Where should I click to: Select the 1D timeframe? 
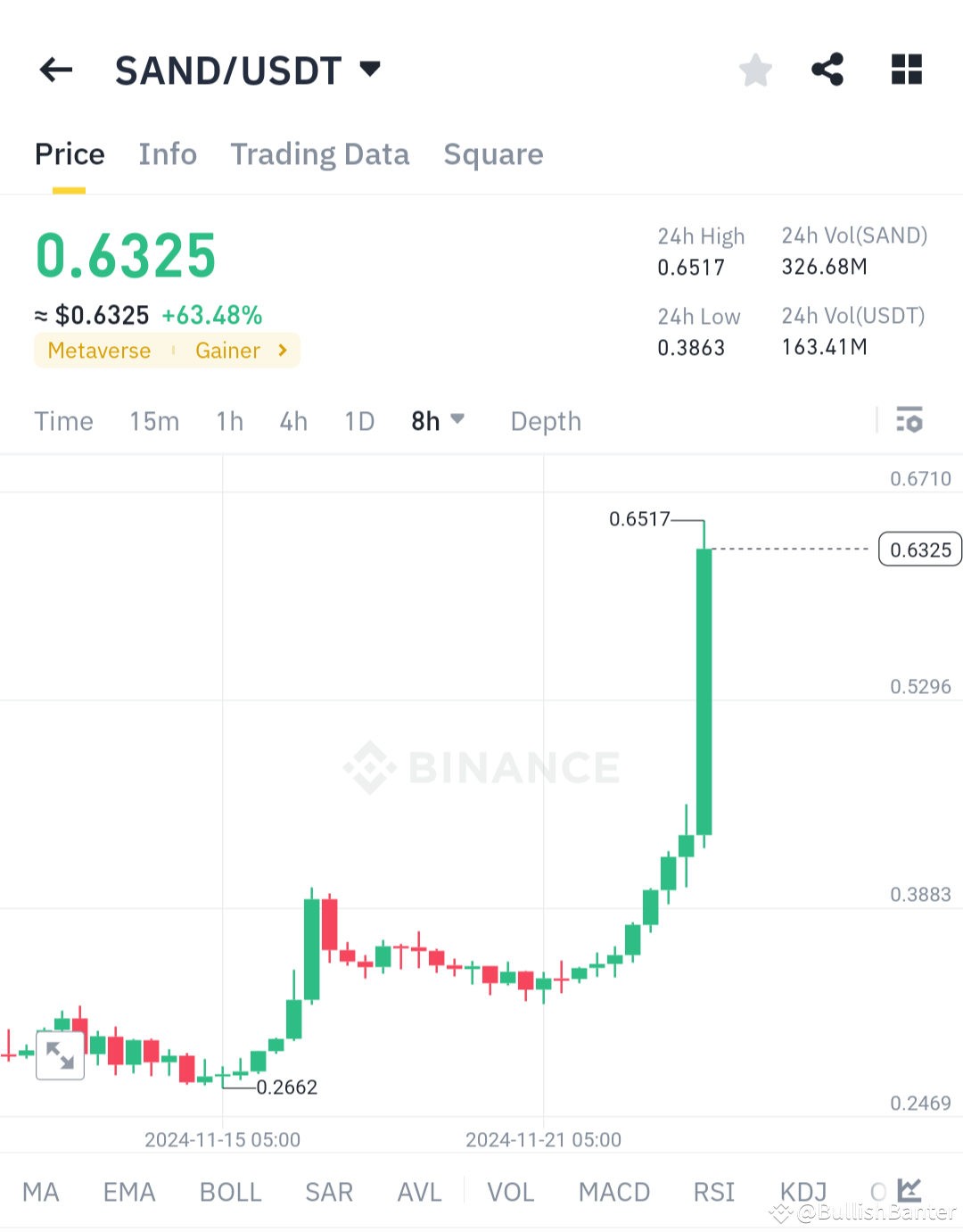358,420
